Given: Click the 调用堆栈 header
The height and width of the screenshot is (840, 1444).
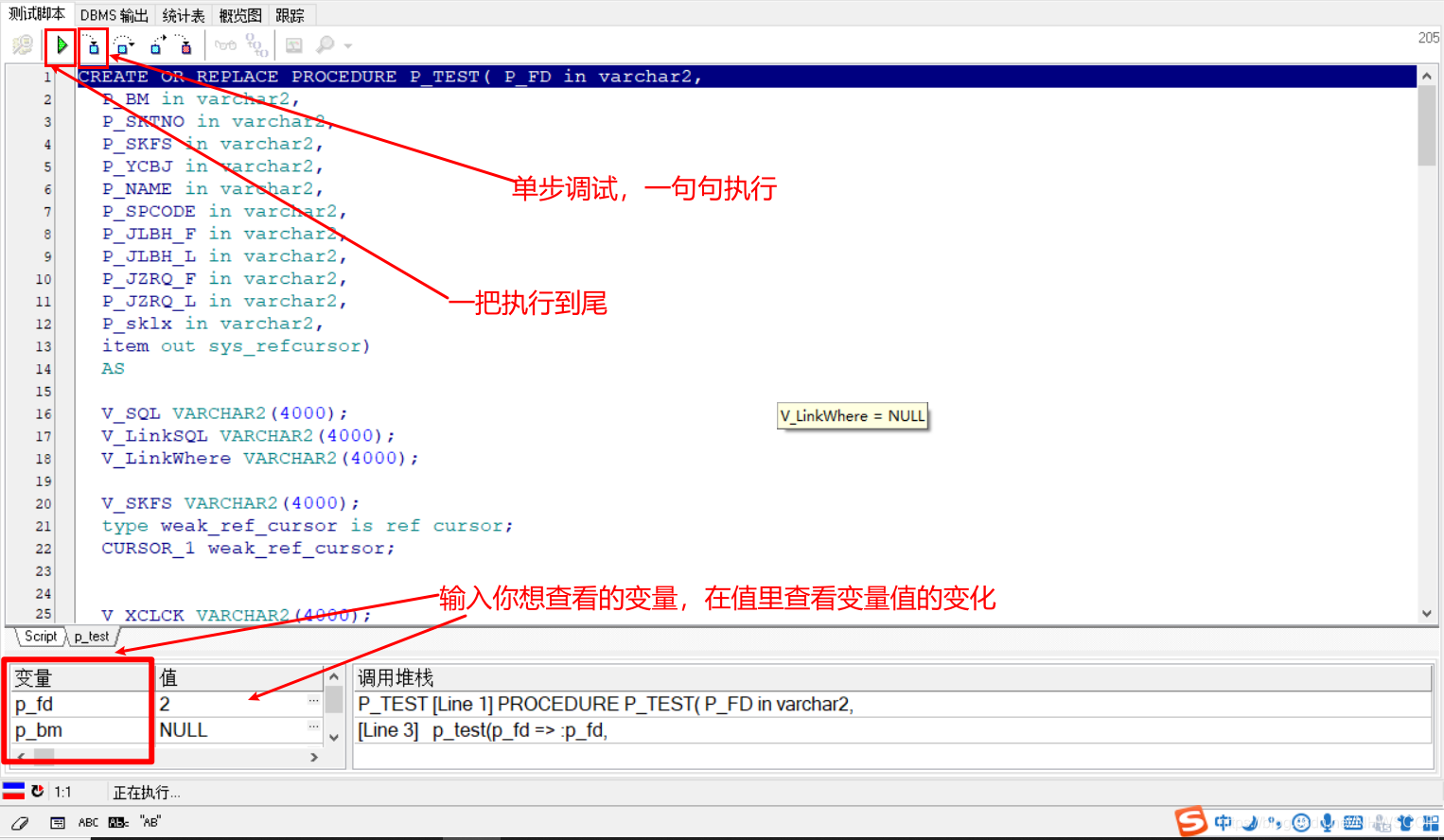Looking at the screenshot, I should pyautogui.click(x=891, y=678).
